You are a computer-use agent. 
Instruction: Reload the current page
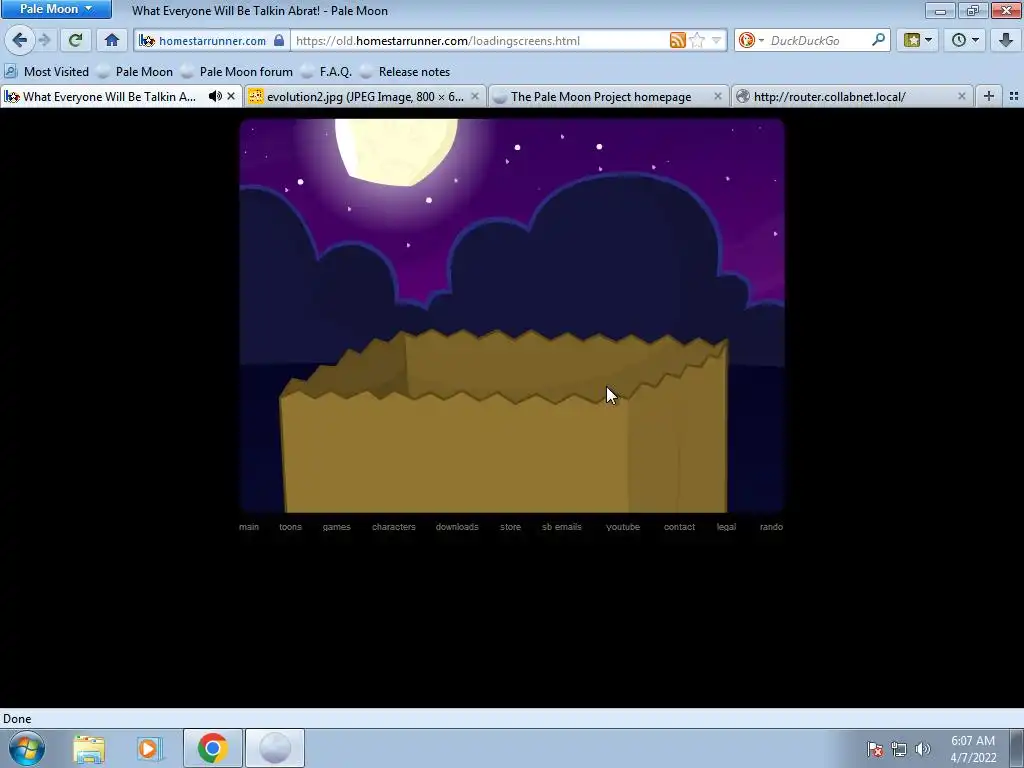pyautogui.click(x=75, y=40)
